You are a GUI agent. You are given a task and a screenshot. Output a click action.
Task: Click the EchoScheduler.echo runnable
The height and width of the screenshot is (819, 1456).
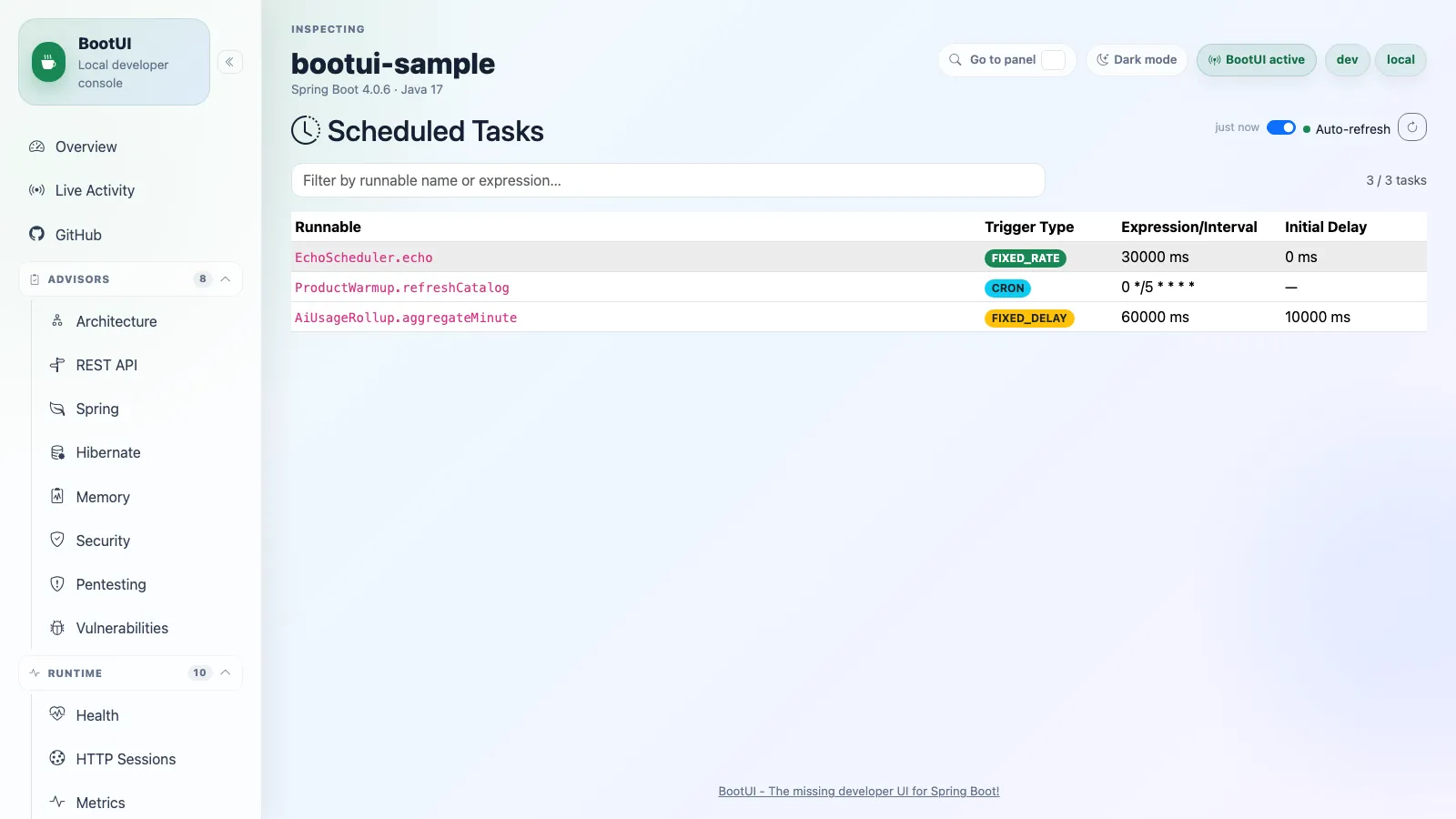coord(364,258)
